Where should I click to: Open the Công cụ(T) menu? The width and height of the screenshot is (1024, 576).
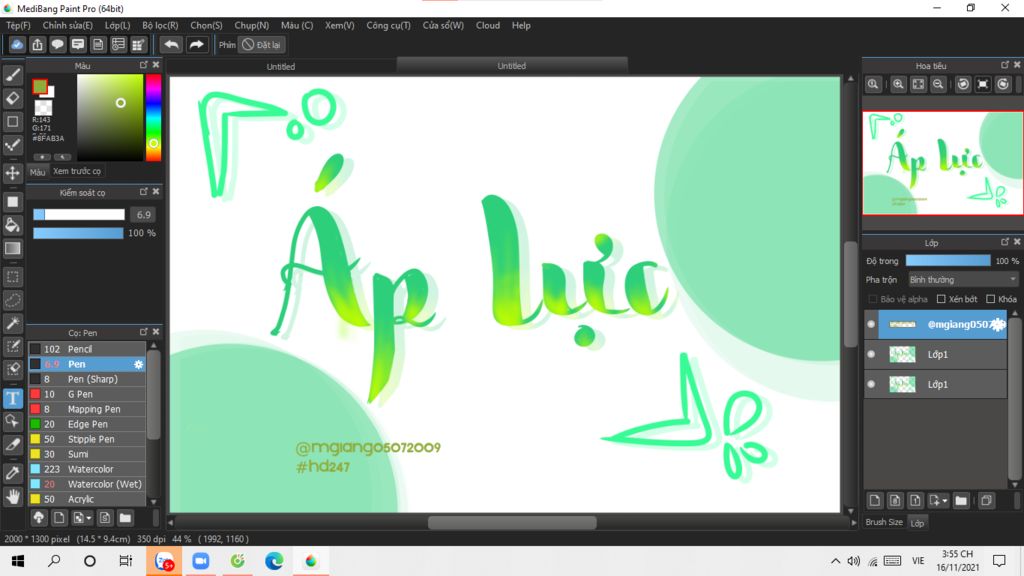pyautogui.click(x=388, y=25)
